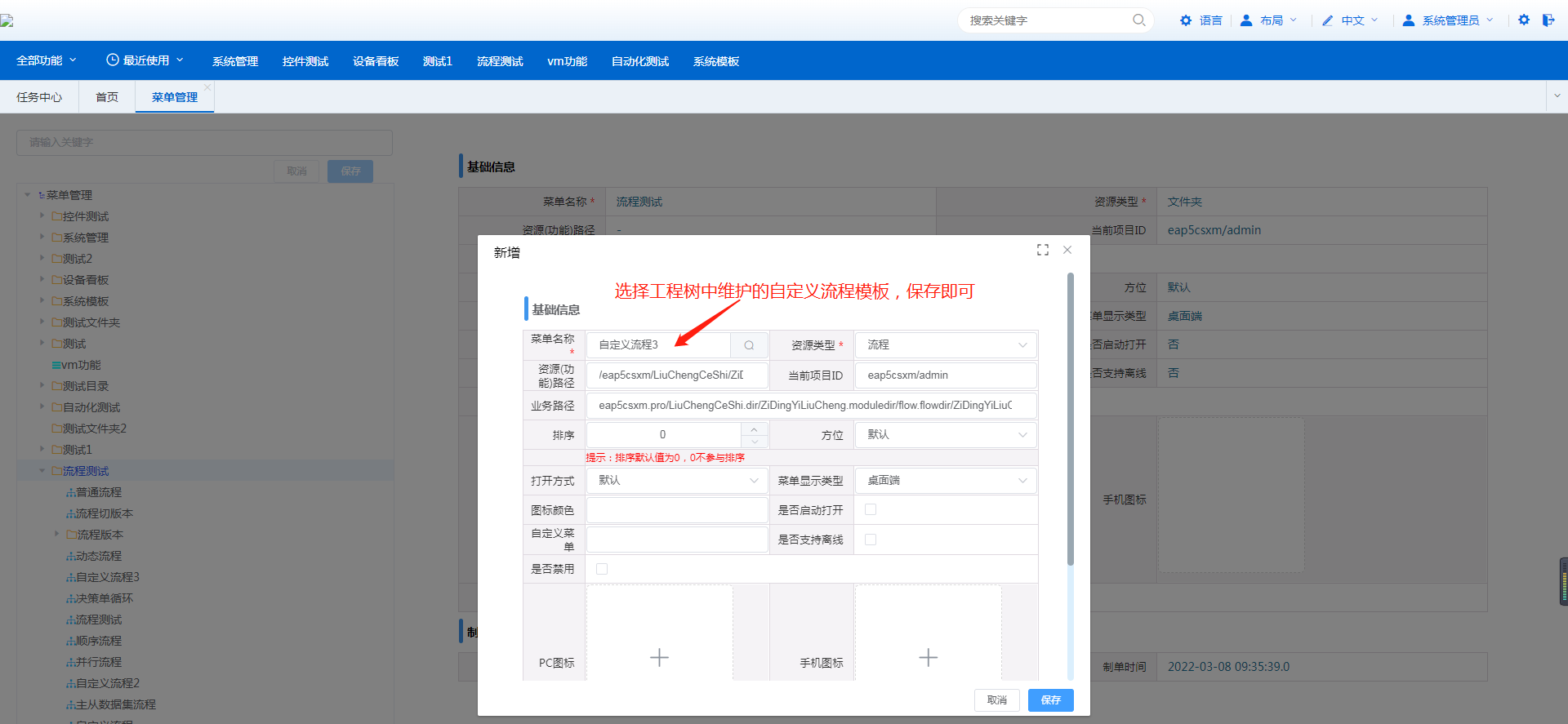The image size is (1568, 724).
Task: Toggle the 是否支持离线 checkbox
Action: (x=871, y=540)
